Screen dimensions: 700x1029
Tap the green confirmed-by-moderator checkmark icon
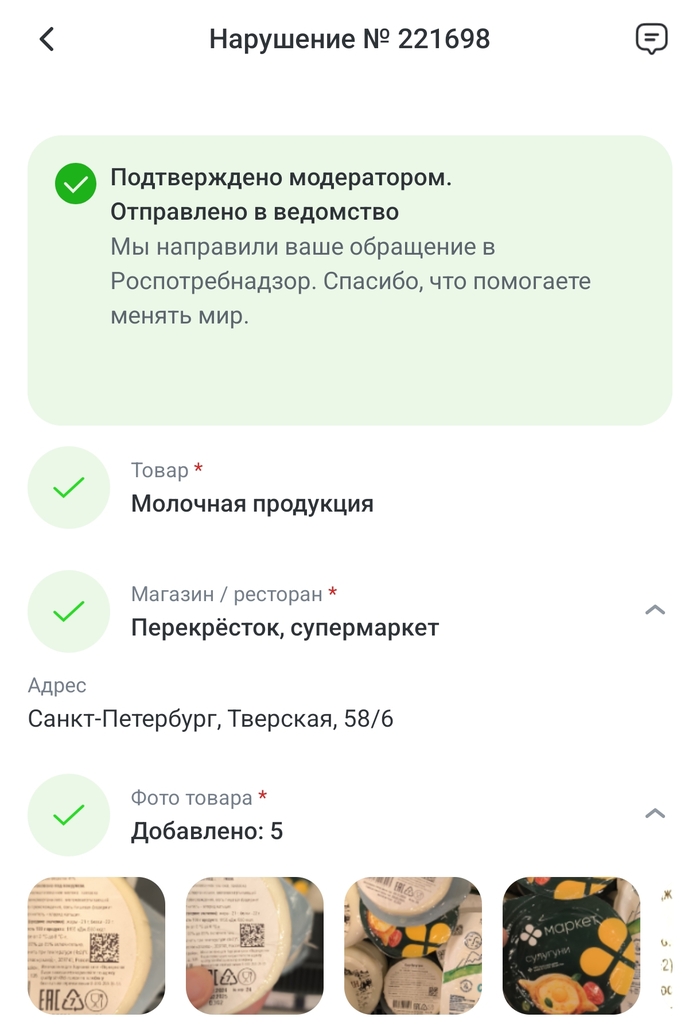click(76, 184)
